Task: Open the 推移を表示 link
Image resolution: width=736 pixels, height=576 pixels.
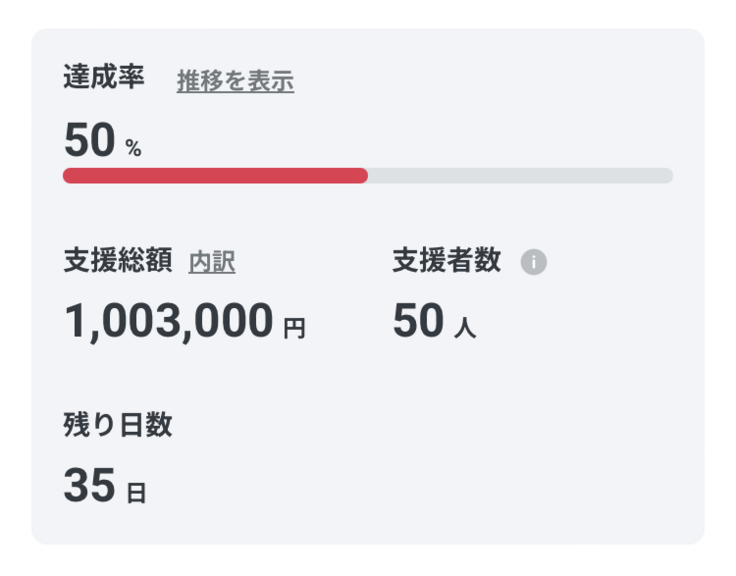Action: [x=235, y=82]
